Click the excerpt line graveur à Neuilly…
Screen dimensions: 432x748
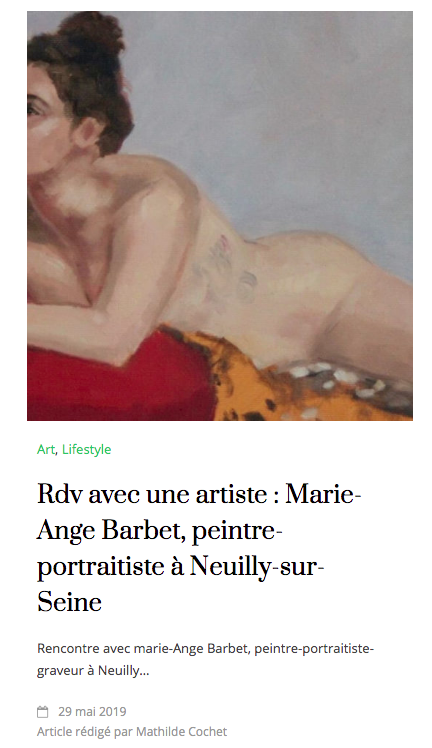tap(93, 671)
